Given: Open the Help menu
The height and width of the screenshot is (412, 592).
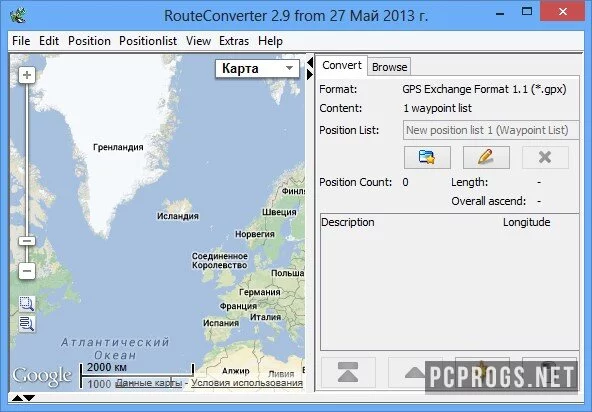Looking at the screenshot, I should 270,41.
